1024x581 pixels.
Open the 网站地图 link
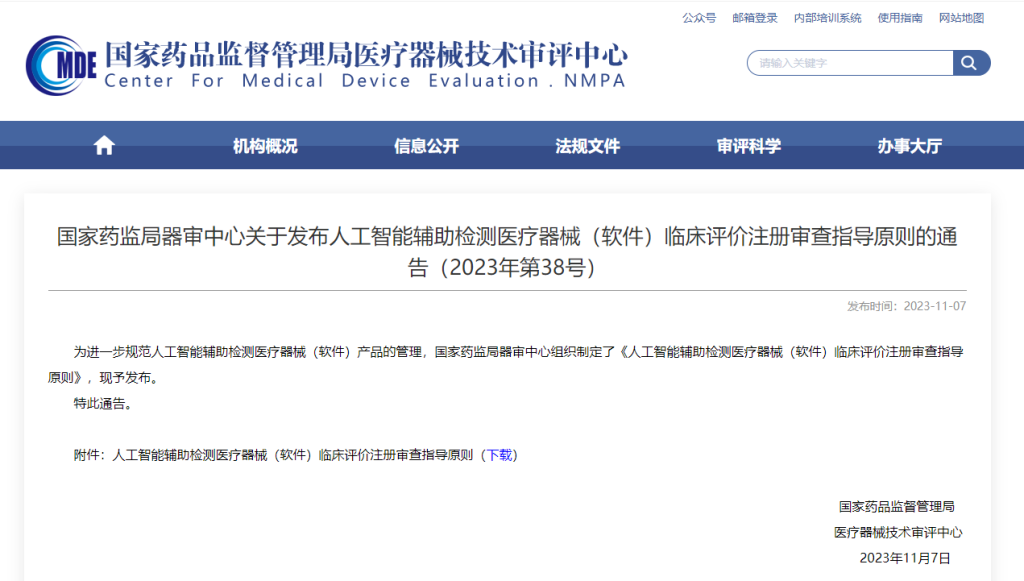pyautogui.click(x=961, y=18)
